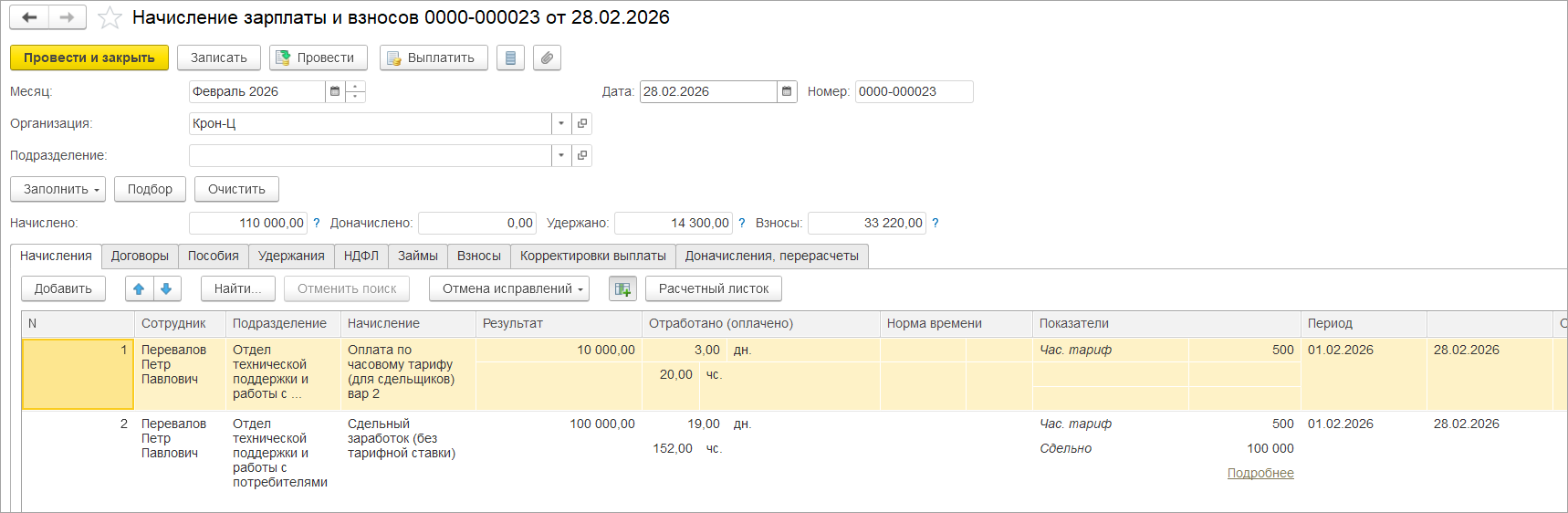Open the Отмена исправлений dropdown

coord(509,288)
